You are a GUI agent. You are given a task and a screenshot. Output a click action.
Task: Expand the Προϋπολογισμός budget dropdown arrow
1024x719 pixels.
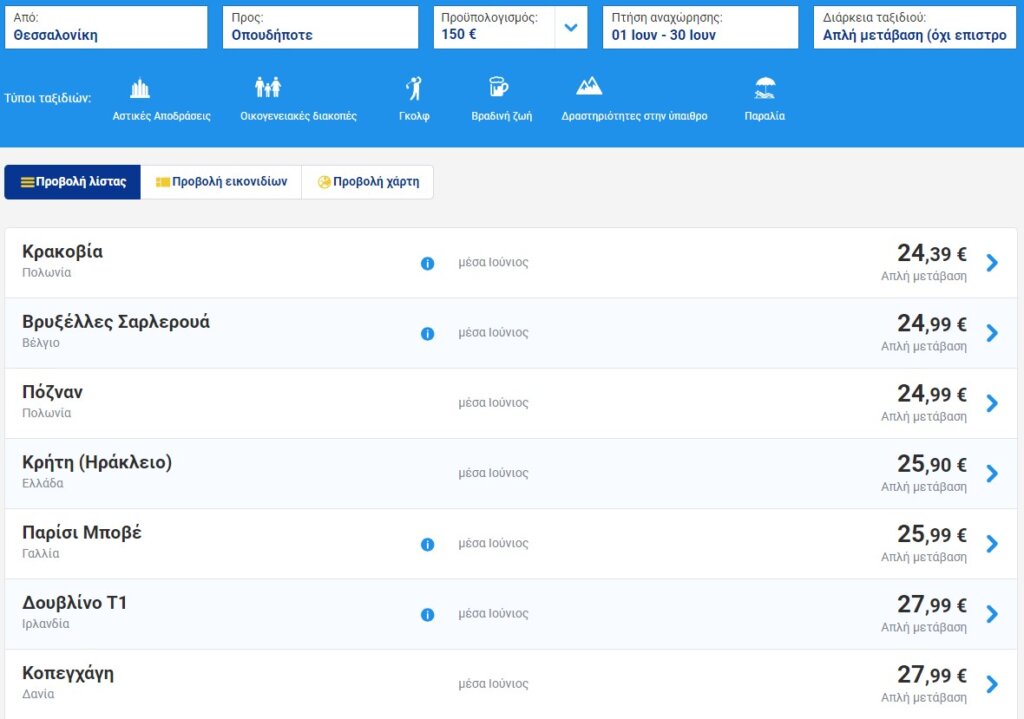(570, 27)
